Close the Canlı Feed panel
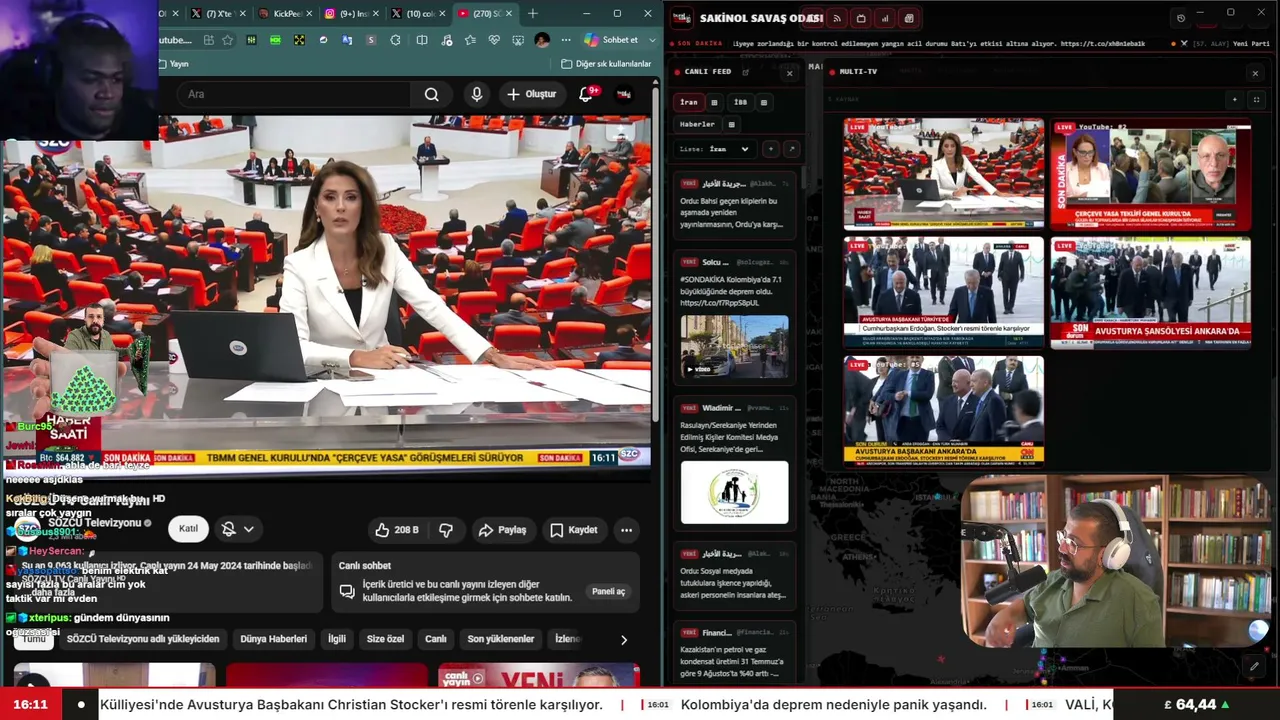 pos(789,73)
